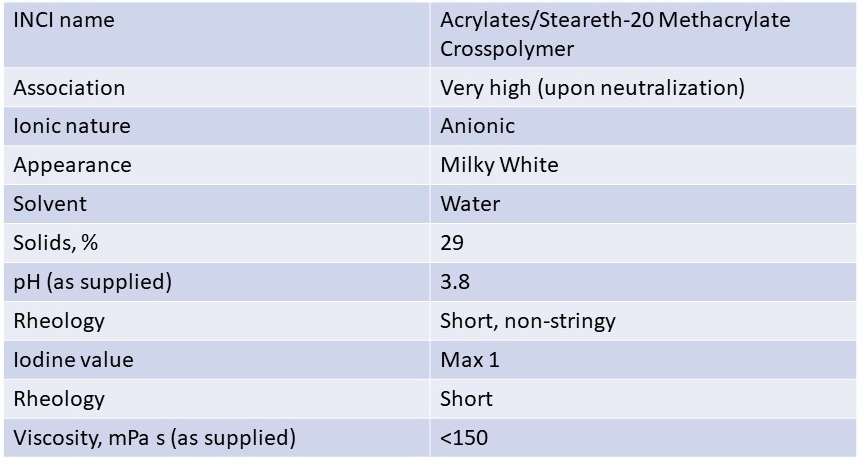Click the "Ionic nature" label cell

(72, 126)
